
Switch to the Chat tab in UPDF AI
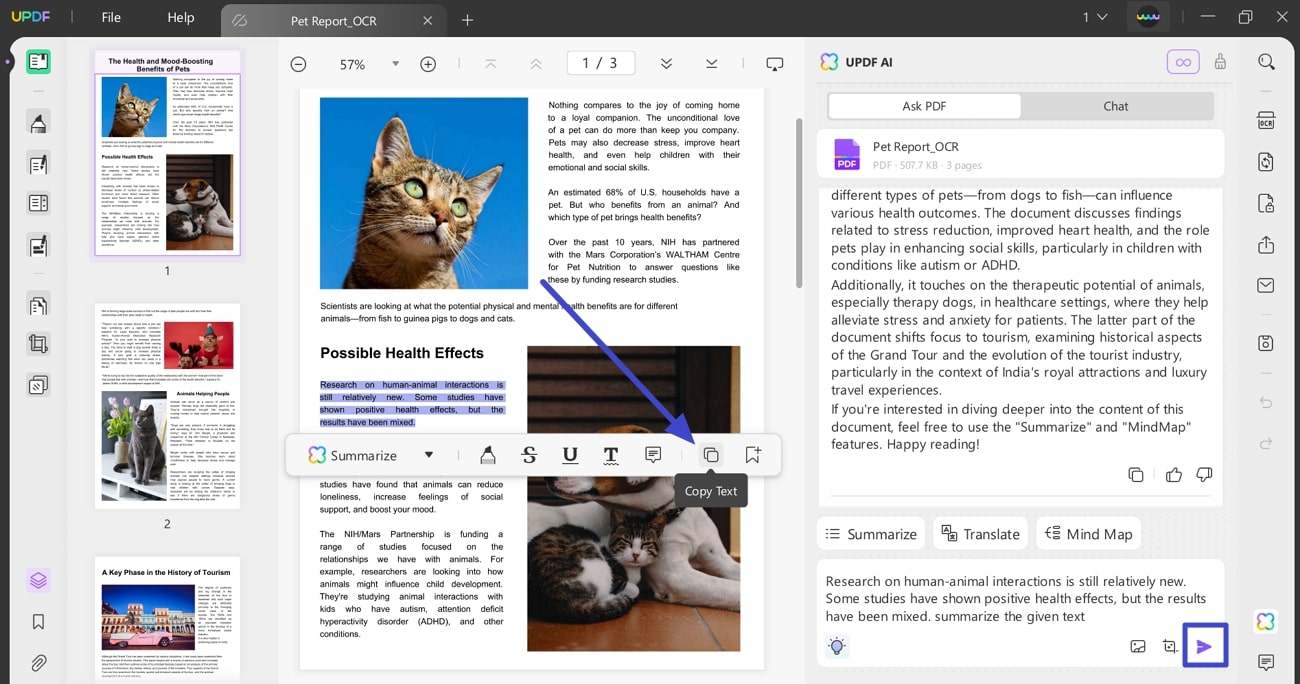coord(1115,106)
